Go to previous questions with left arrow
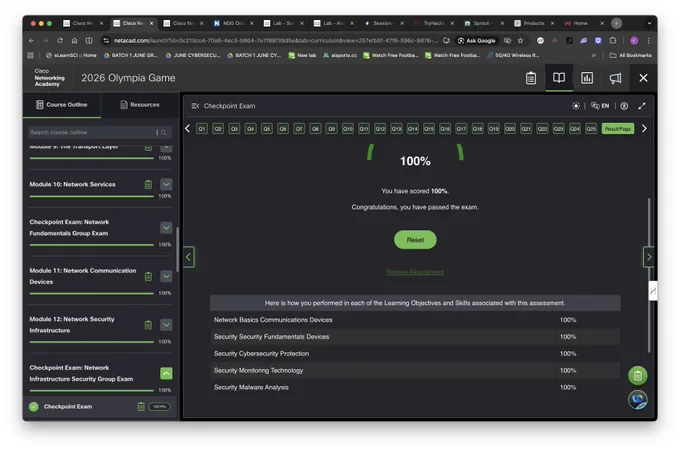The width and height of the screenshot is (680, 451). point(187,129)
